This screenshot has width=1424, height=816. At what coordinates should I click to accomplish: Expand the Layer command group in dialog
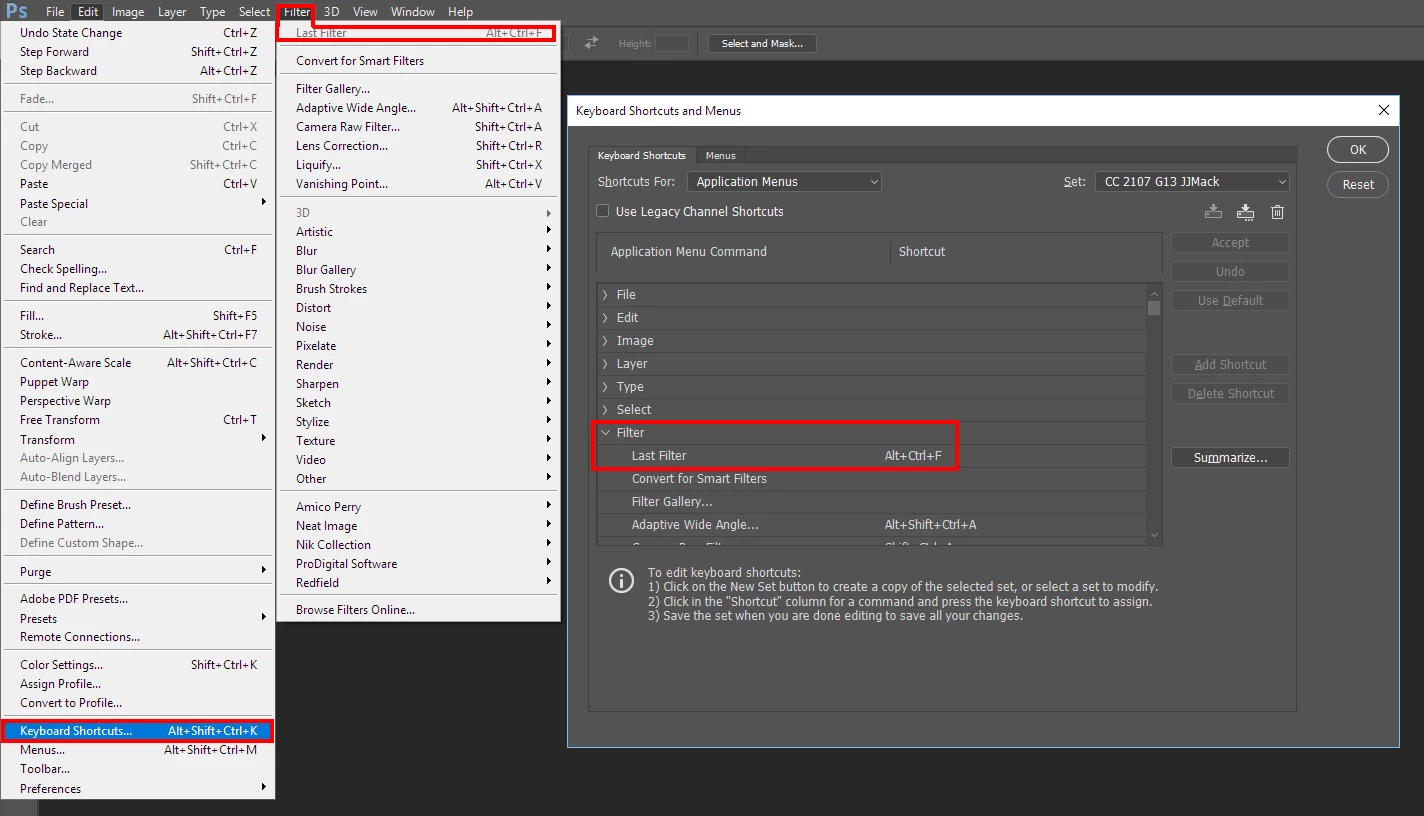(x=604, y=364)
